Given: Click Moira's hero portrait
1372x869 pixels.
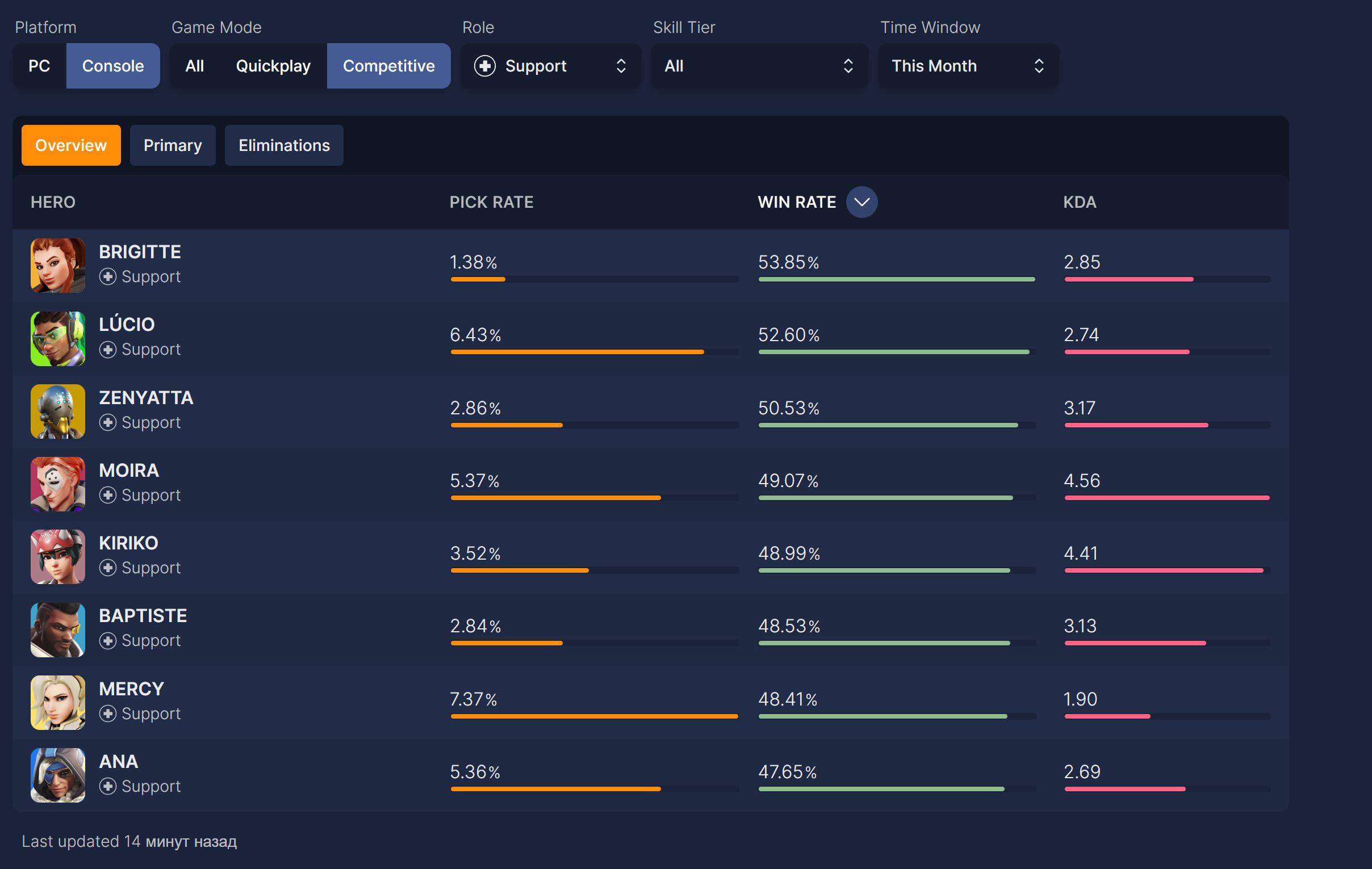Looking at the screenshot, I should tap(57, 484).
